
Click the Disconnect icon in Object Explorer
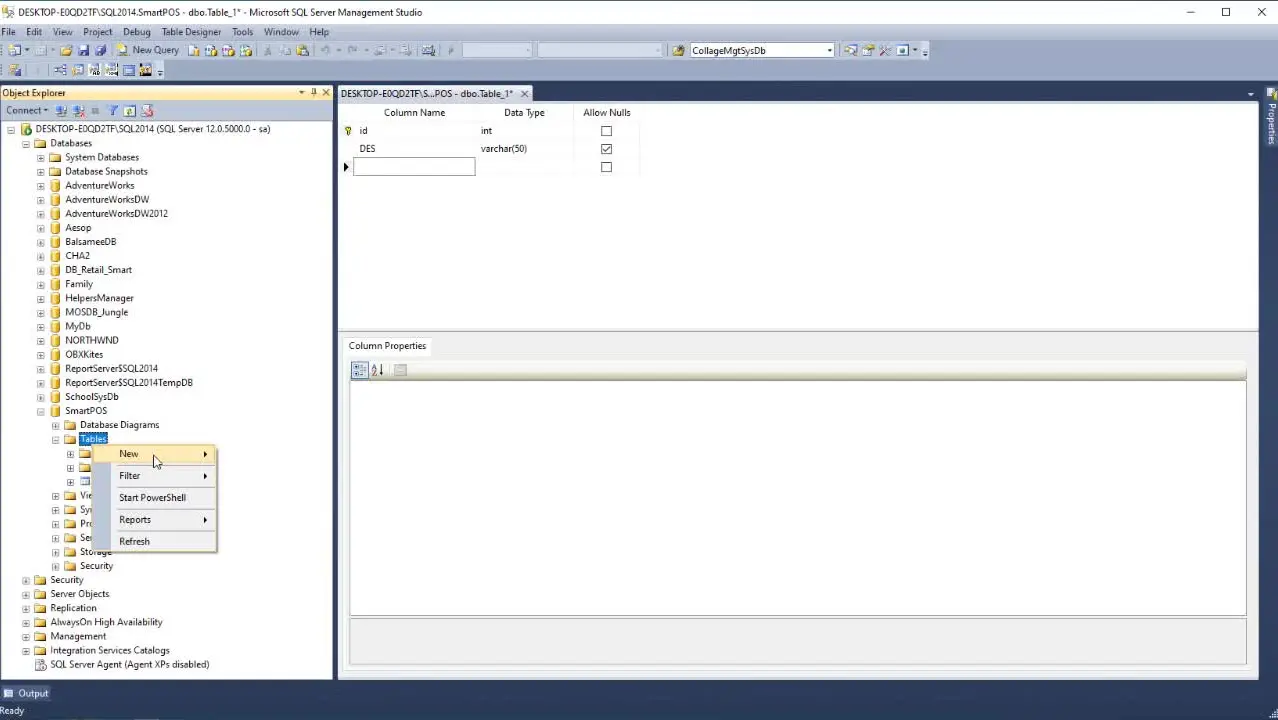pyautogui.click(x=77, y=111)
